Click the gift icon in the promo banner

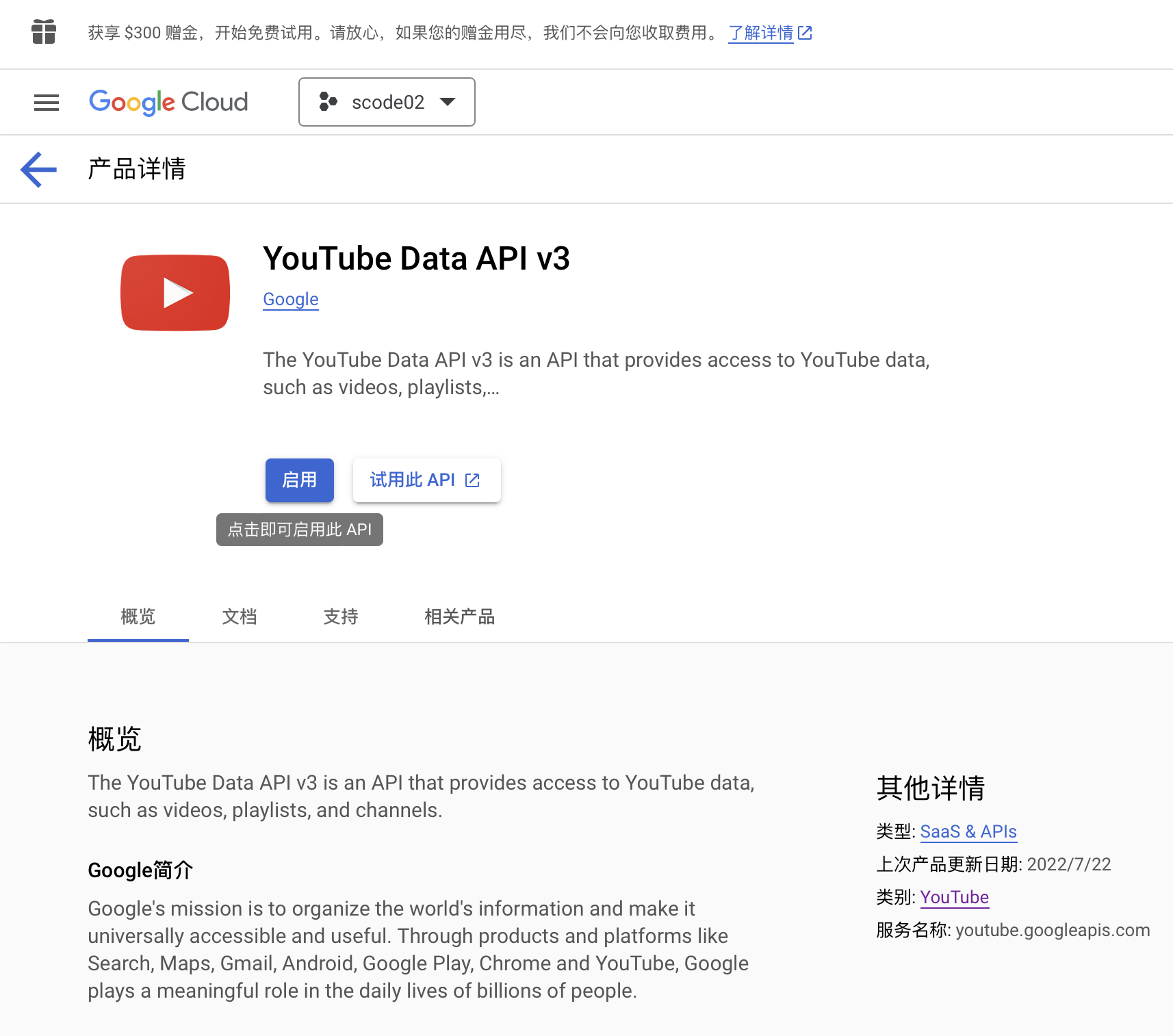[x=44, y=32]
